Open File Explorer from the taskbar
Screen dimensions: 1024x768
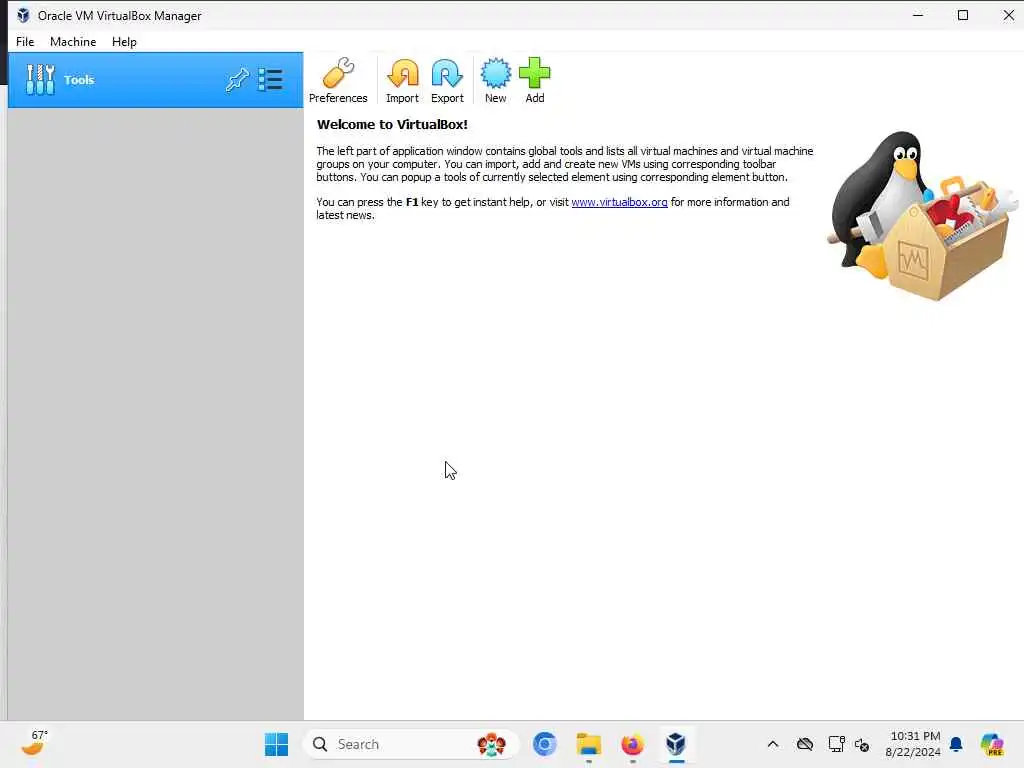point(588,744)
